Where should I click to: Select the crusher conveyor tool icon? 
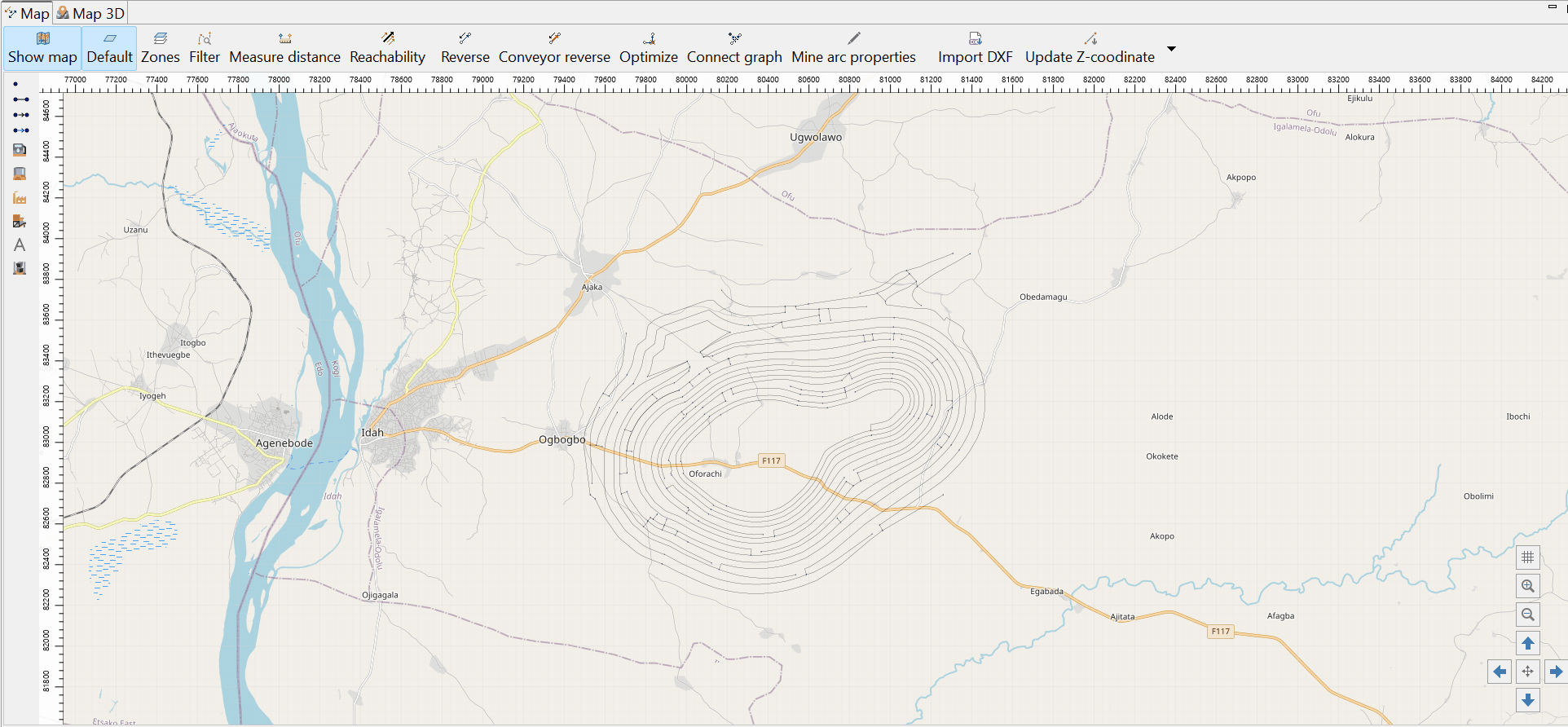(20, 221)
